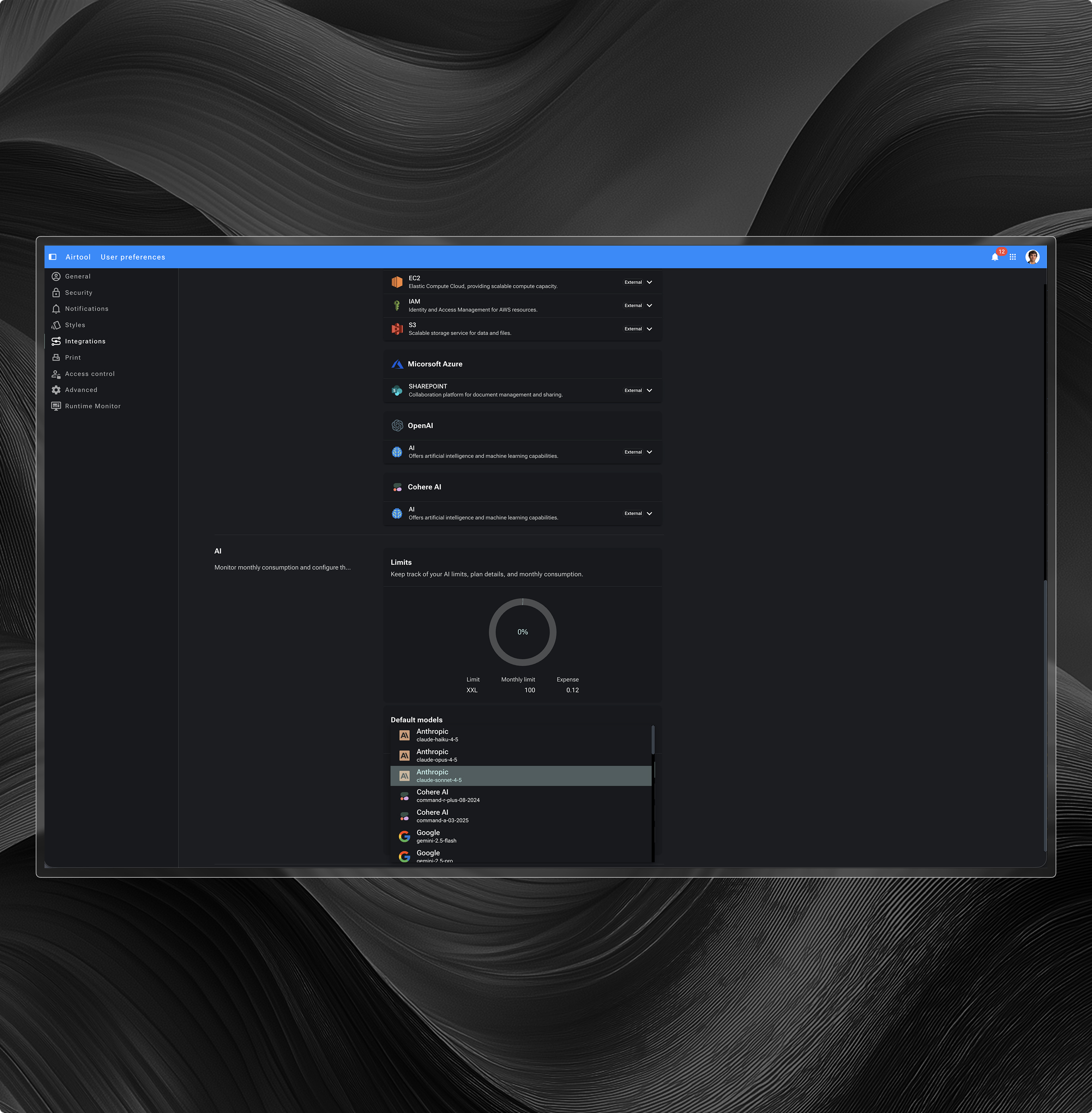Open the Security settings section
Screen dimensions: 1092x1113
point(79,293)
